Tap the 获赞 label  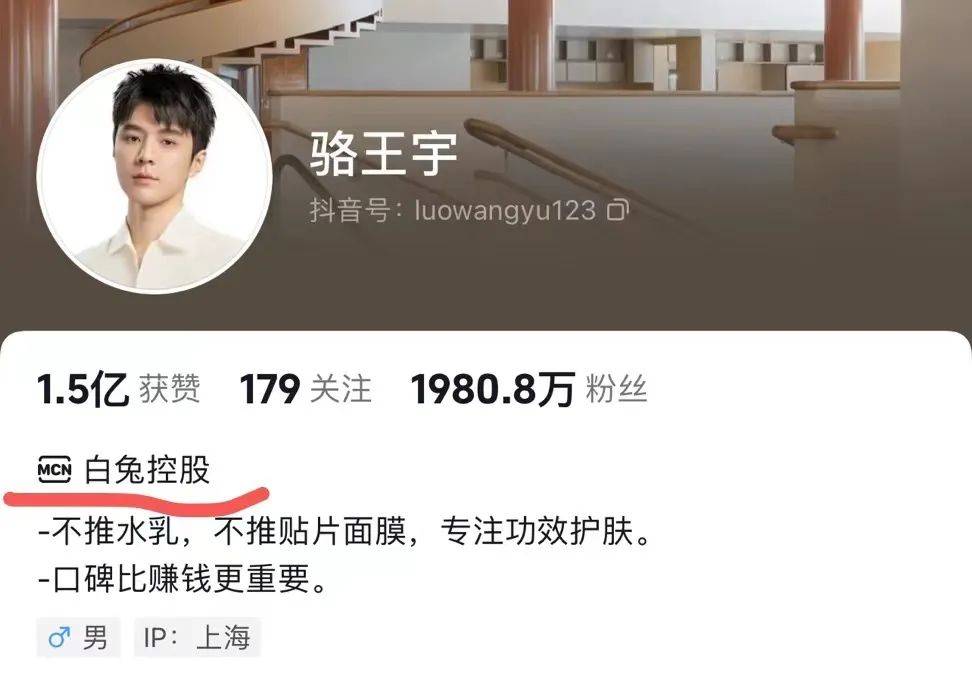(x=169, y=390)
